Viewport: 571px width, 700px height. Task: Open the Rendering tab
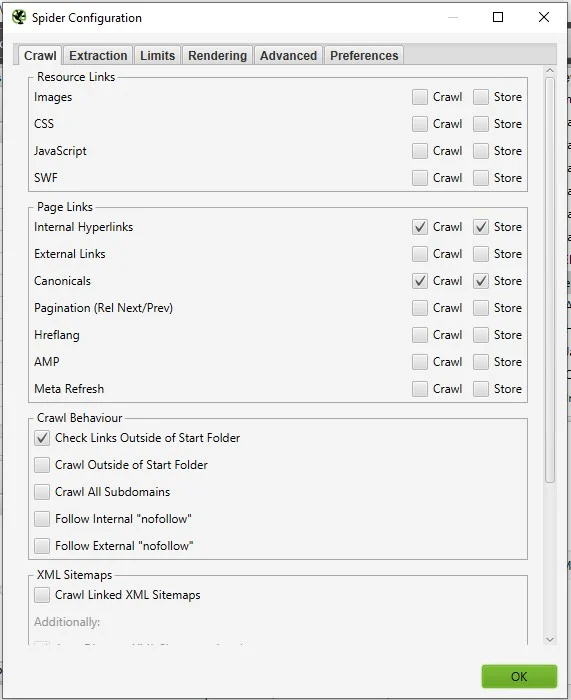pos(217,55)
